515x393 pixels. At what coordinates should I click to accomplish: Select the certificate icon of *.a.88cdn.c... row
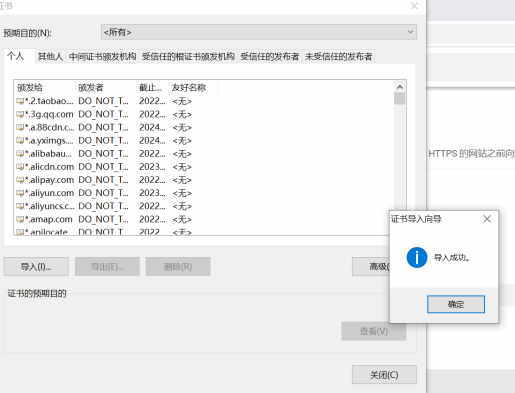pos(20,127)
